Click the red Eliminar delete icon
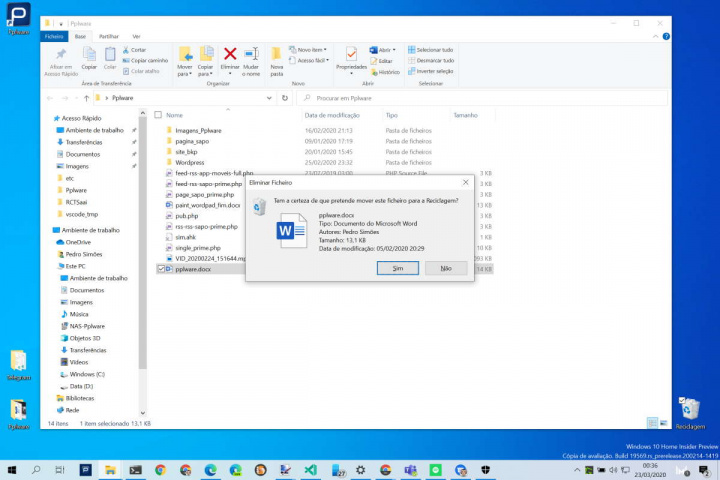Viewport: 720px width, 480px height. pyautogui.click(x=230, y=55)
